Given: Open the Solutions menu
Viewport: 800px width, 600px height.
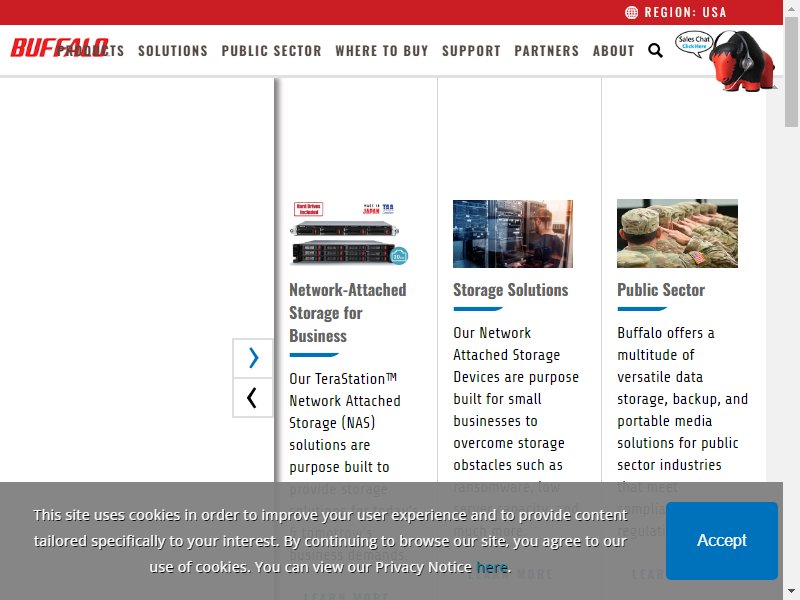Looking at the screenshot, I should click(173, 51).
